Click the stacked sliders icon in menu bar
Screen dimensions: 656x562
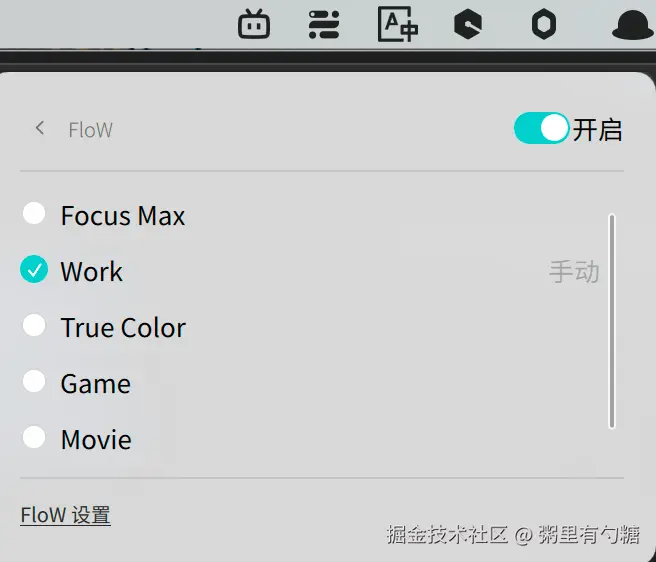[x=324, y=24]
